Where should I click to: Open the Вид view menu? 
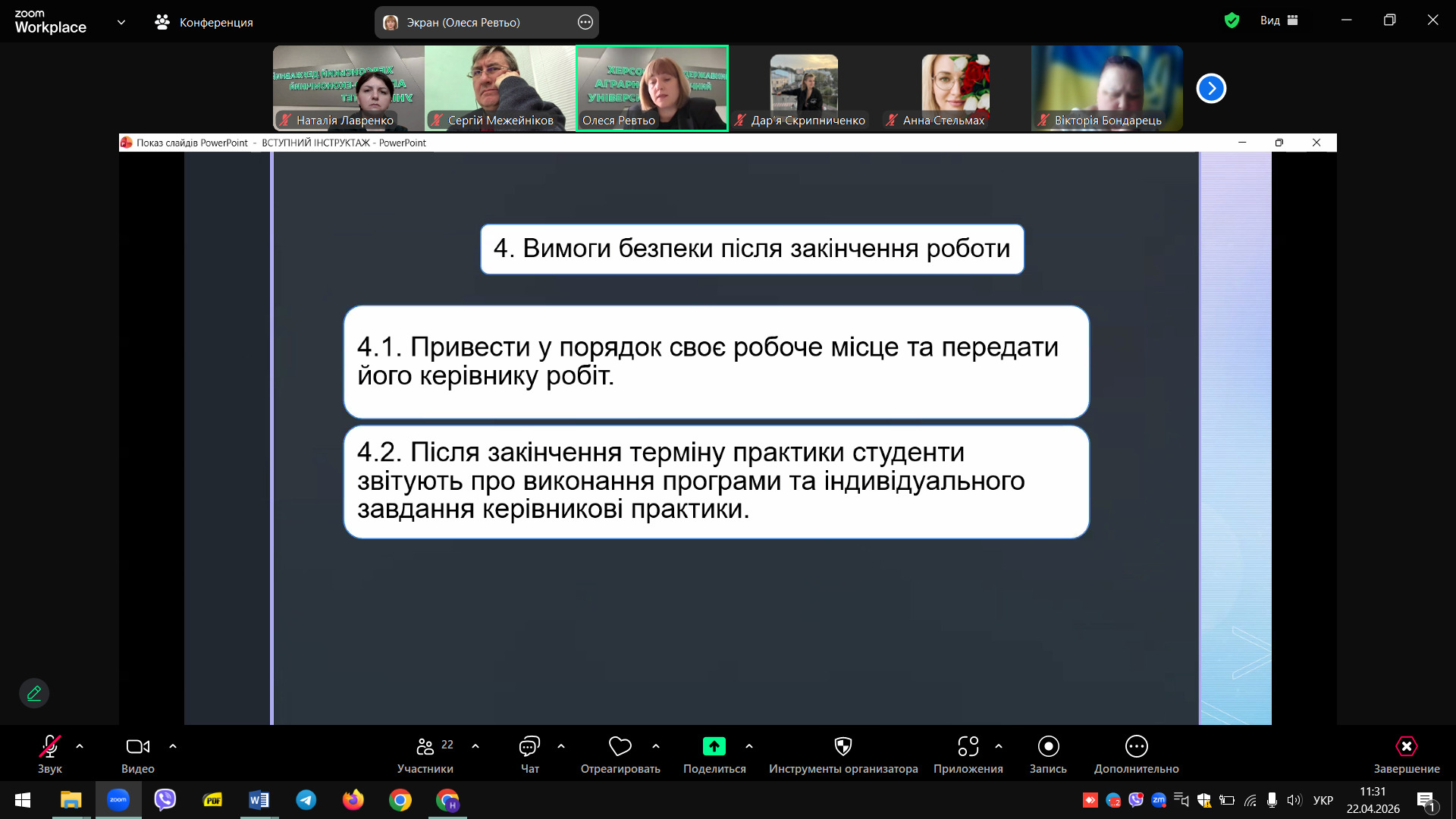click(1279, 20)
